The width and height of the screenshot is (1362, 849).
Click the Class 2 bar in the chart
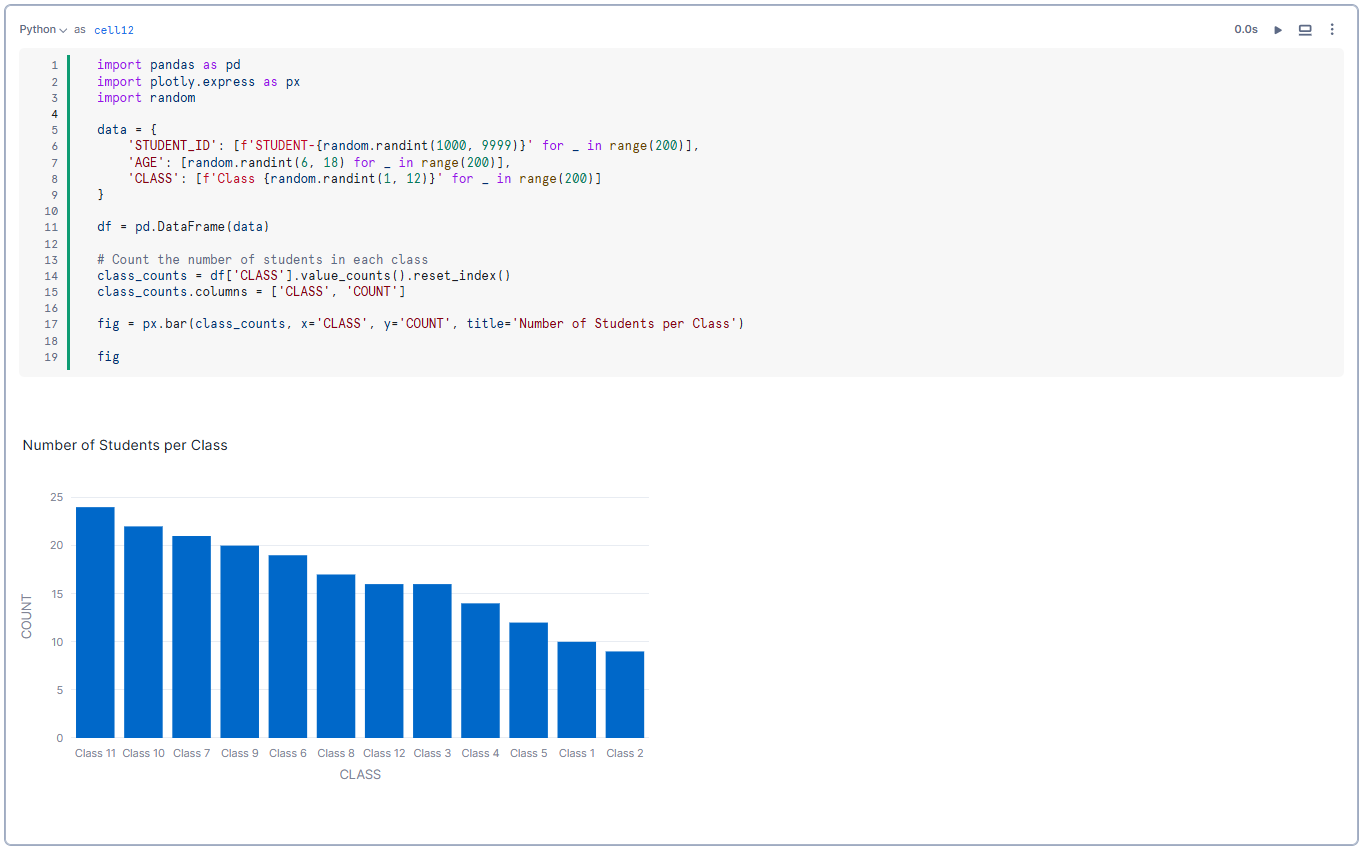(624, 695)
